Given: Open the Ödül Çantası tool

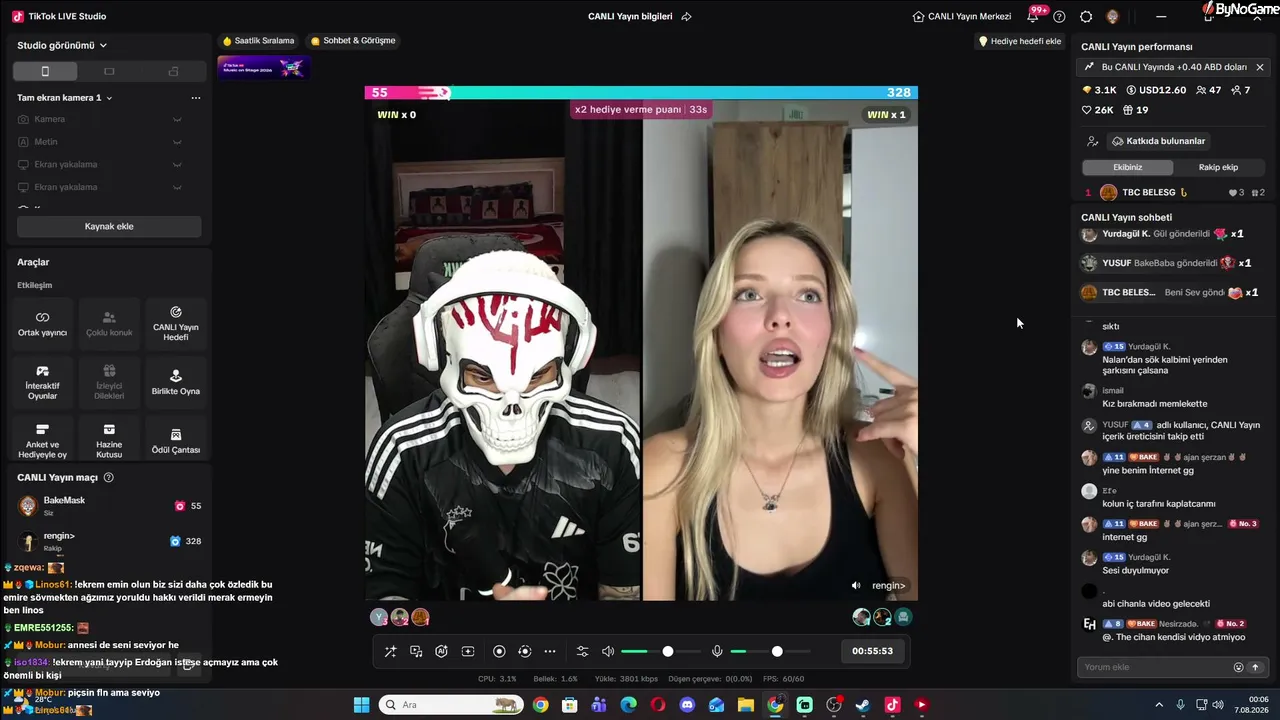Looking at the screenshot, I should (x=175, y=441).
